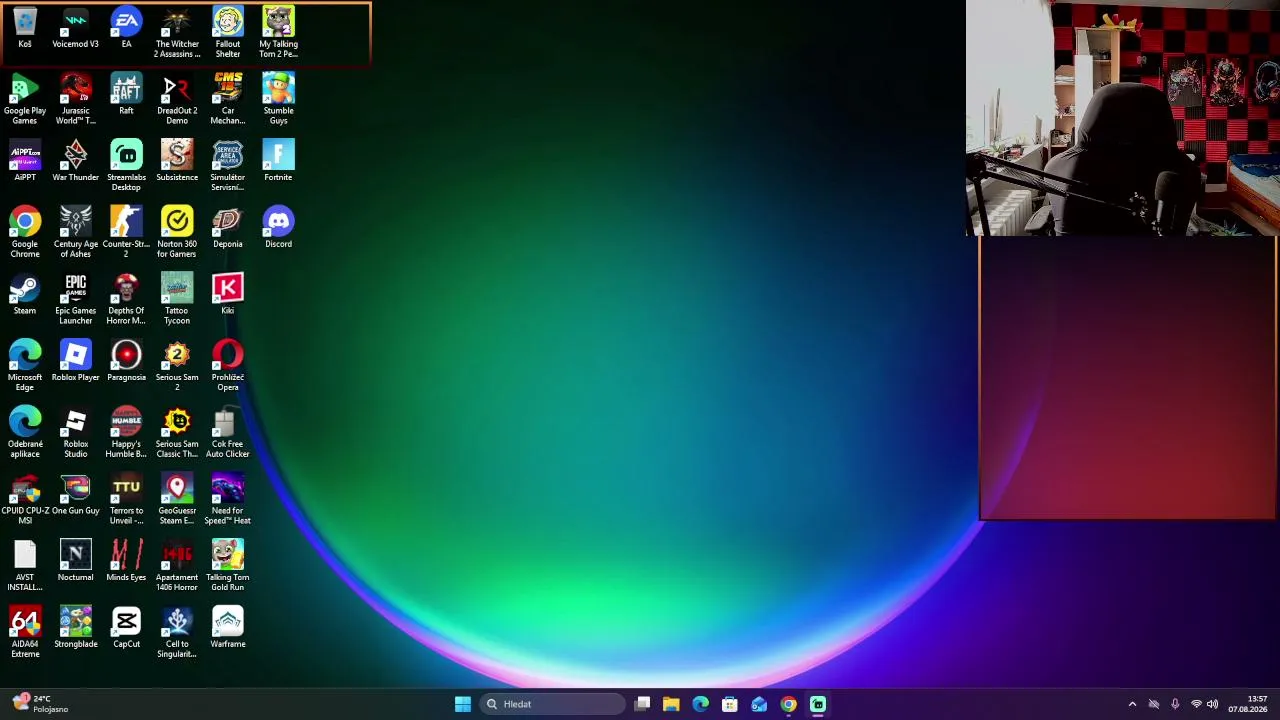Viewport: 1280px width, 720px height.
Task: Select the Counter-Strike 2 shortcut
Action: [126, 233]
